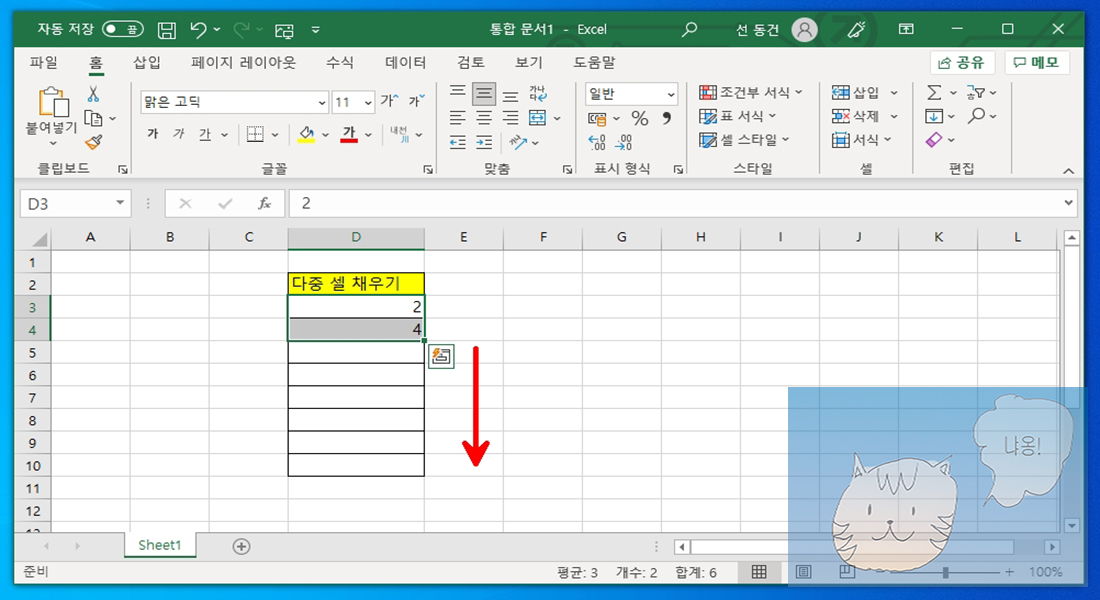
Task: Click the 공유 share button
Action: (x=962, y=62)
